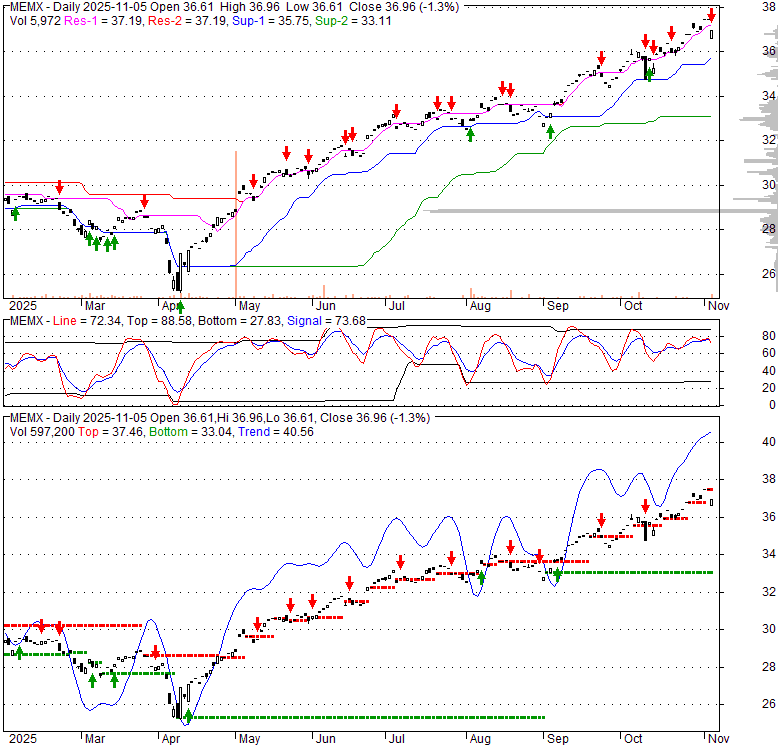Click the 80 level on oscillator price scale

click(767, 335)
